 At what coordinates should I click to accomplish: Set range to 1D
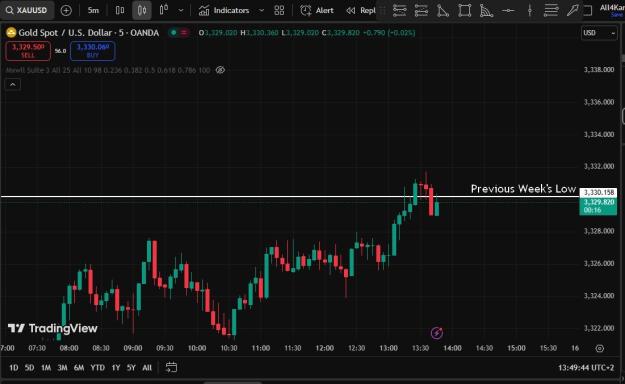click(x=14, y=368)
